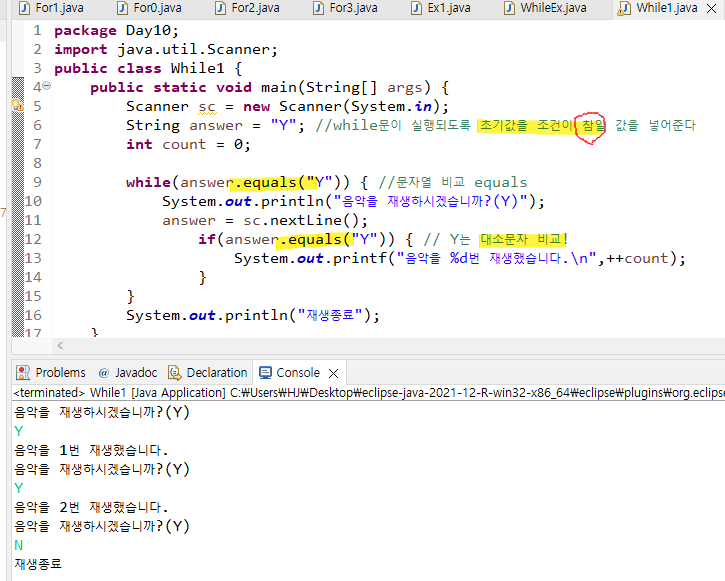Click line number 9 in the gutter
Viewport: 725px width, 581px height.
[37, 182]
